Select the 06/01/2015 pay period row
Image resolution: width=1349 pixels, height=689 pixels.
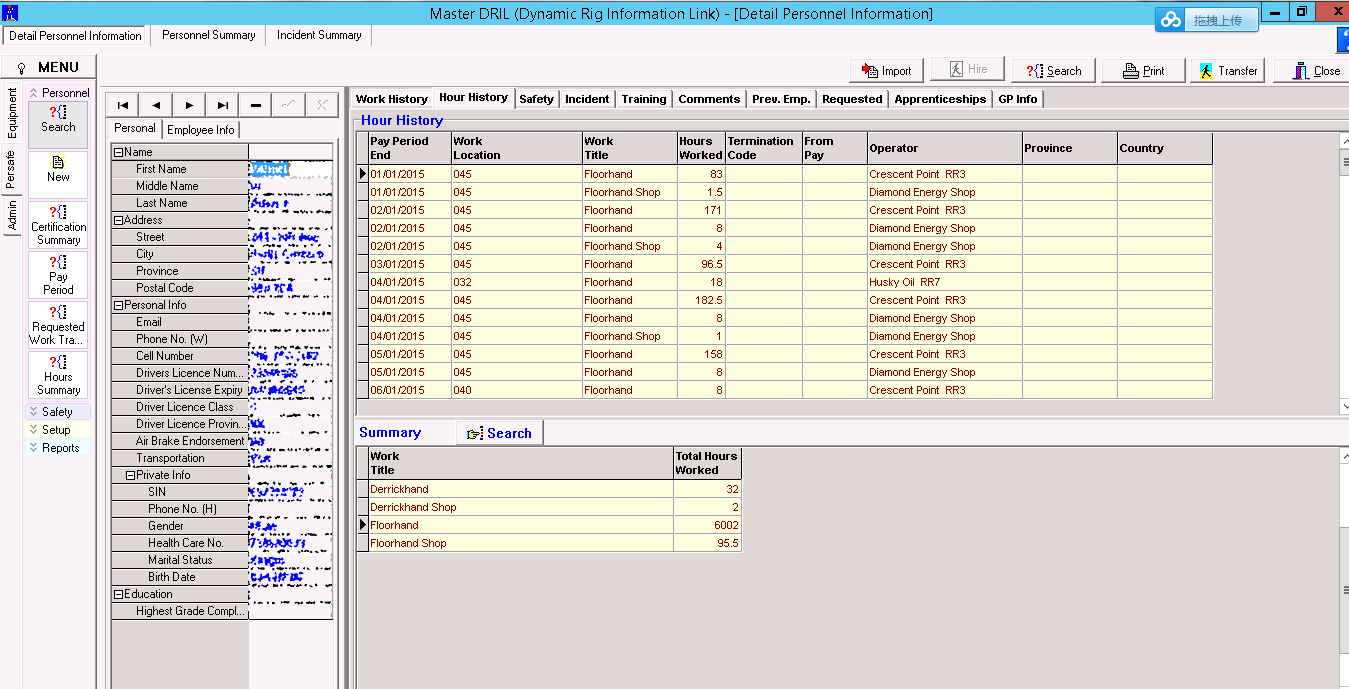785,390
